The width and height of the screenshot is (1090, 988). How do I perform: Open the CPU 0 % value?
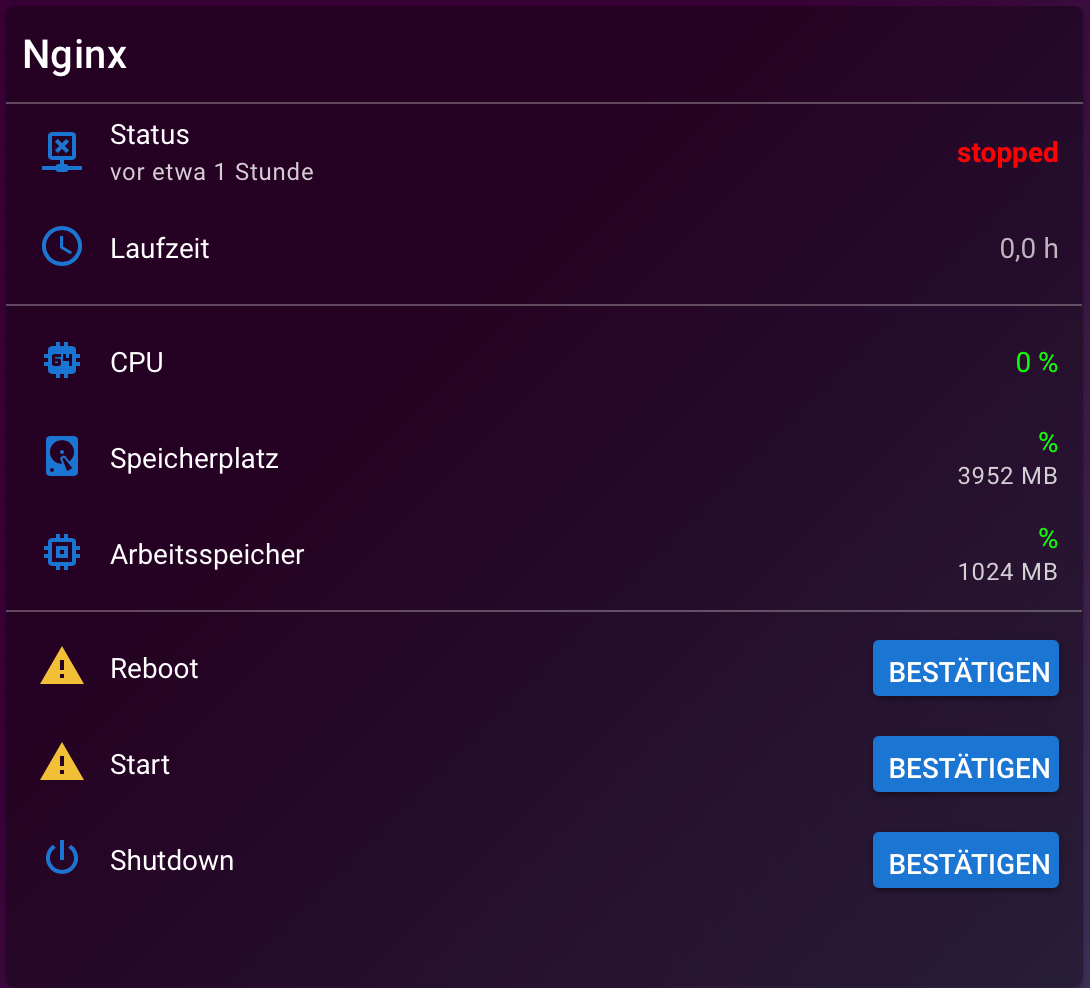[x=1036, y=362]
